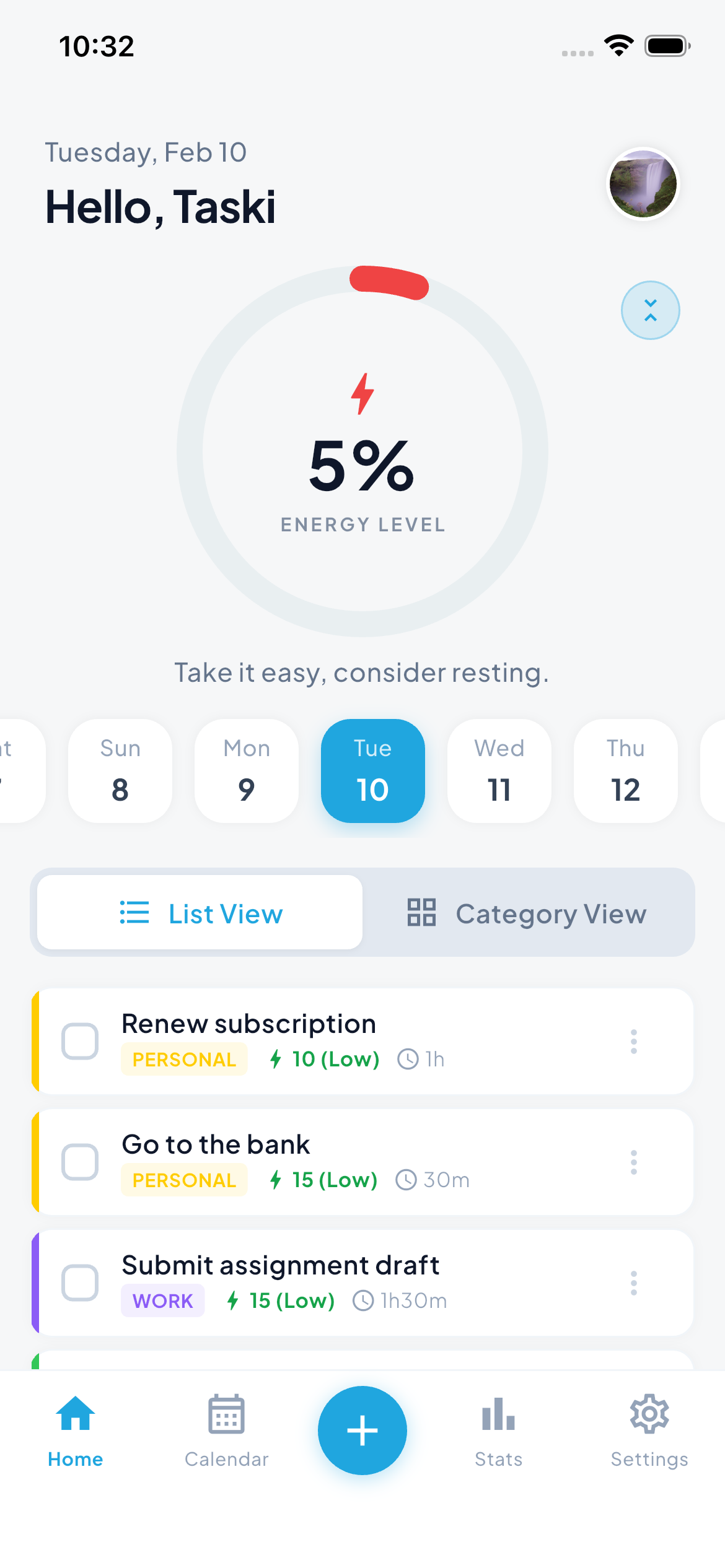Select Wed 11 in date strip

pos(499,771)
